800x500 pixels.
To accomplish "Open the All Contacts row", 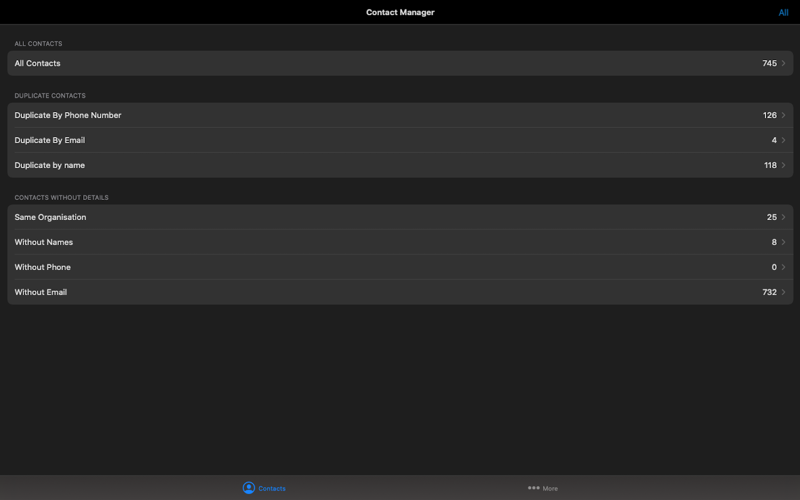I will point(400,63).
